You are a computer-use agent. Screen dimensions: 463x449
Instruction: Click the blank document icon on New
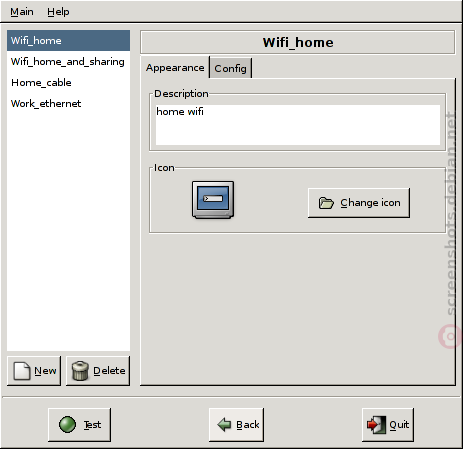22,371
